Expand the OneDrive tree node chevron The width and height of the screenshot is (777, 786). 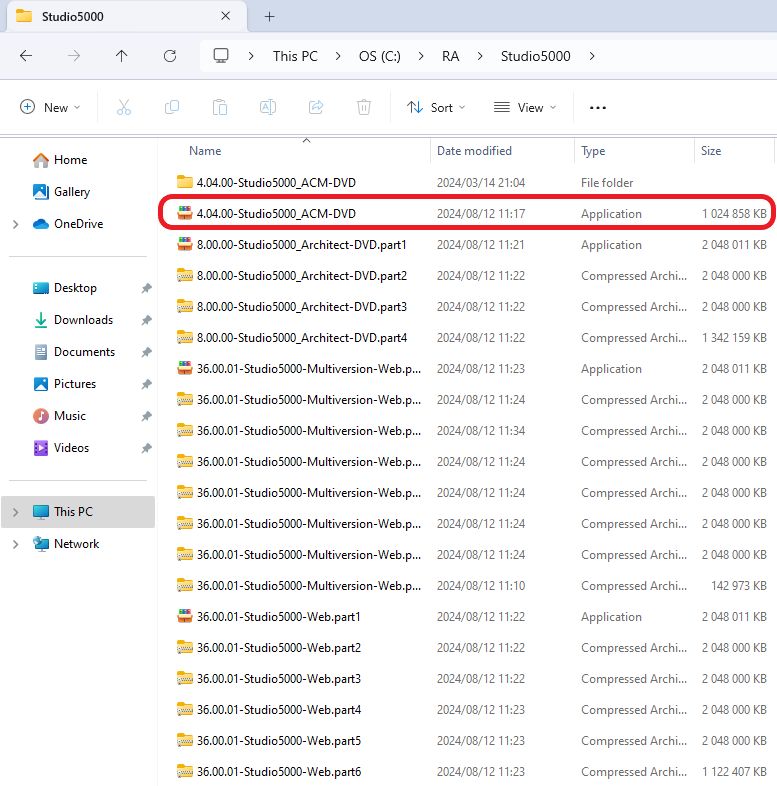coord(16,224)
